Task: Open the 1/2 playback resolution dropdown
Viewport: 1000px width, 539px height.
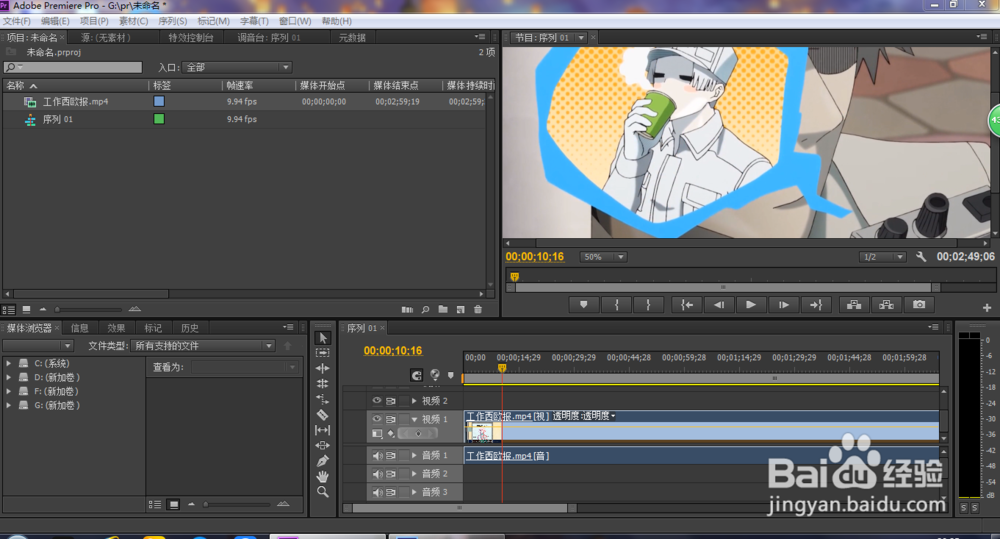Action: click(x=883, y=257)
